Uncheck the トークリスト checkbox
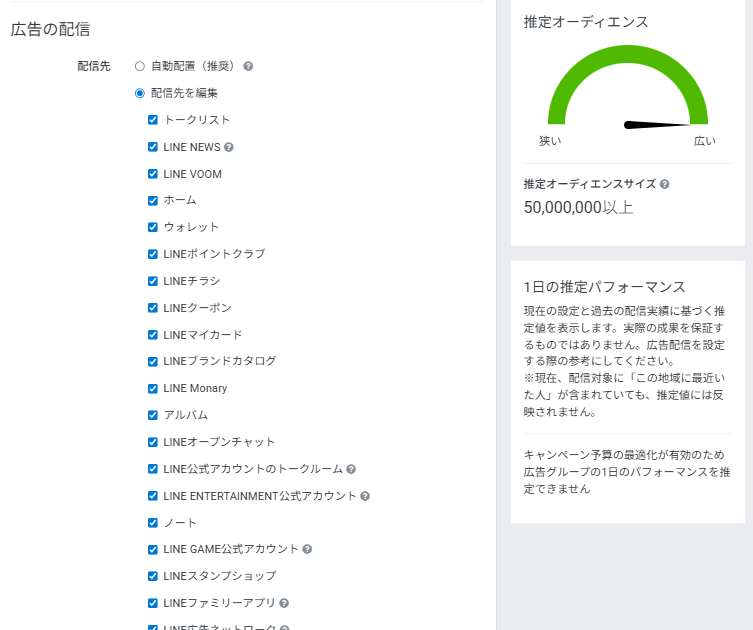 tap(153, 120)
